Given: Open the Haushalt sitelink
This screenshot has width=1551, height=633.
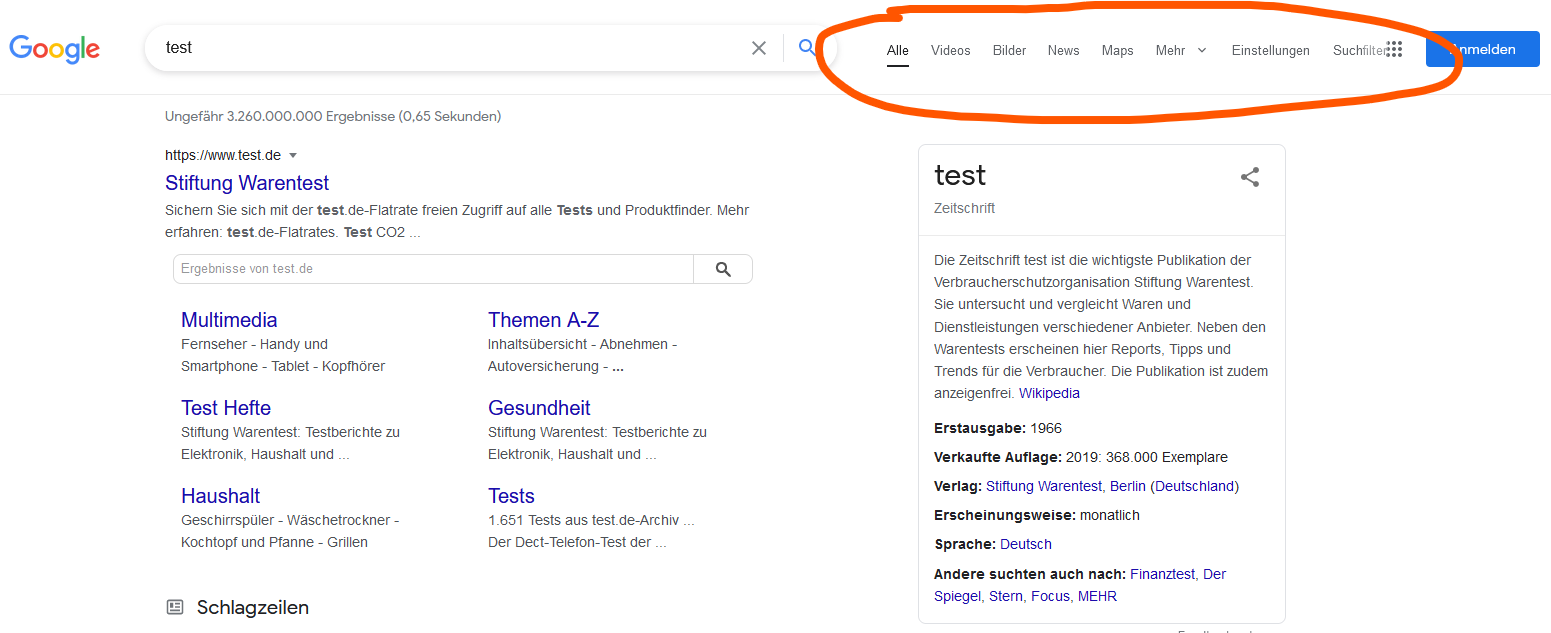Looking at the screenshot, I should coord(221,496).
